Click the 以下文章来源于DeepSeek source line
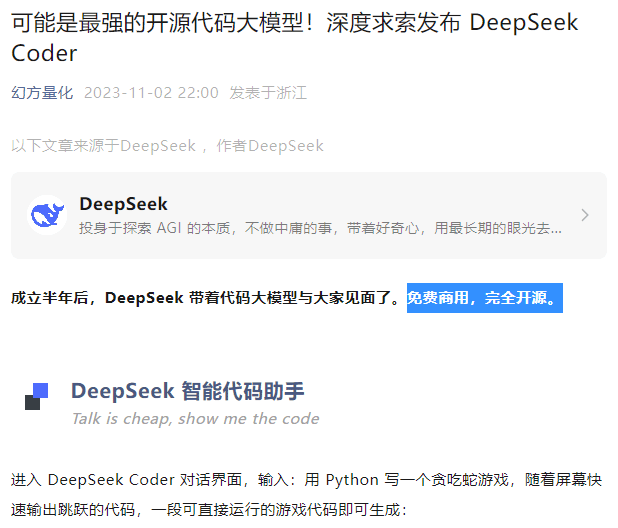618x528 pixels. click(x=168, y=146)
